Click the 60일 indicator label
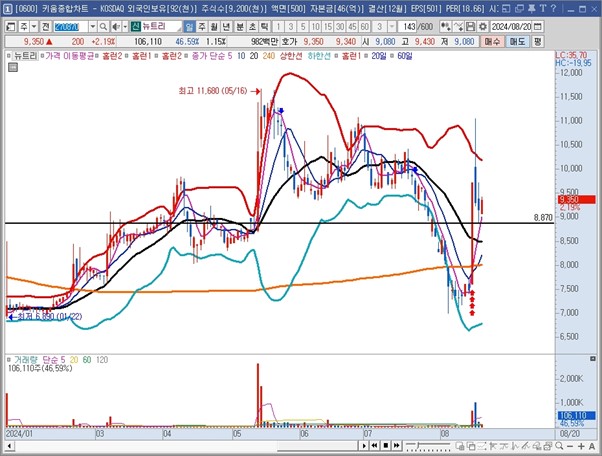The width and height of the screenshot is (602, 456). pyautogui.click(x=405, y=56)
